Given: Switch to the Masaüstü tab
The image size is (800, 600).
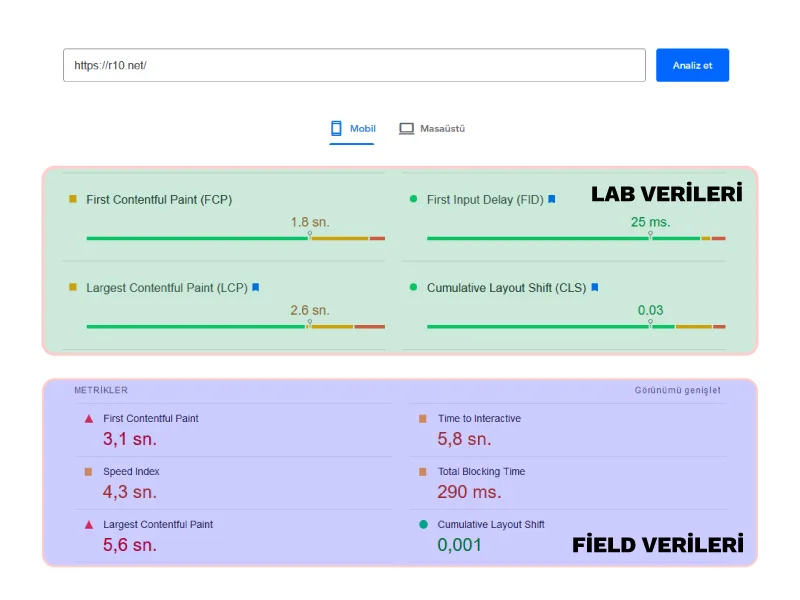Looking at the screenshot, I should click(x=432, y=129).
